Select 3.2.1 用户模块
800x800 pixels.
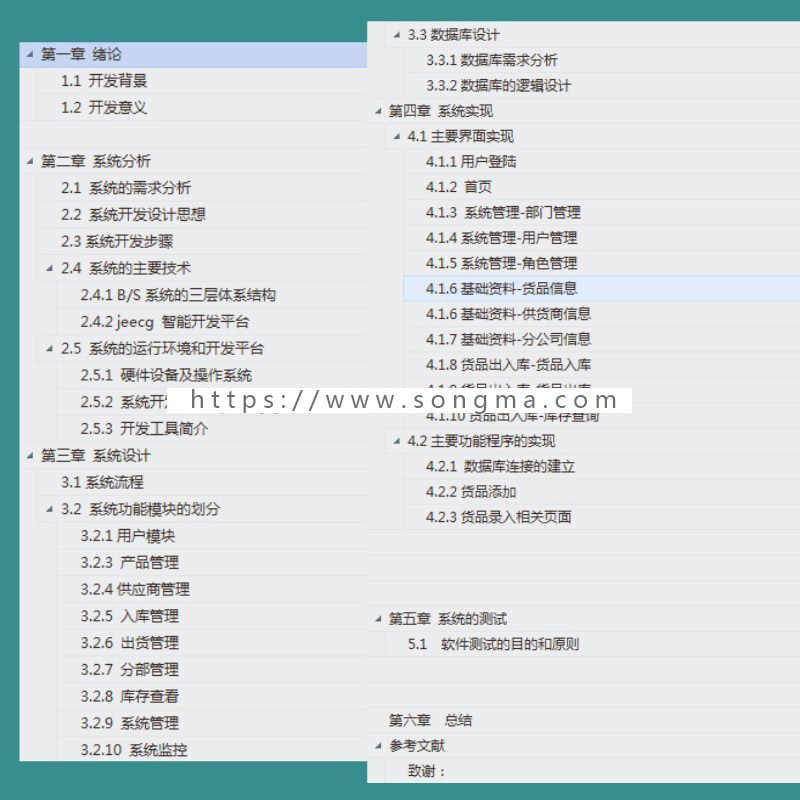128,536
